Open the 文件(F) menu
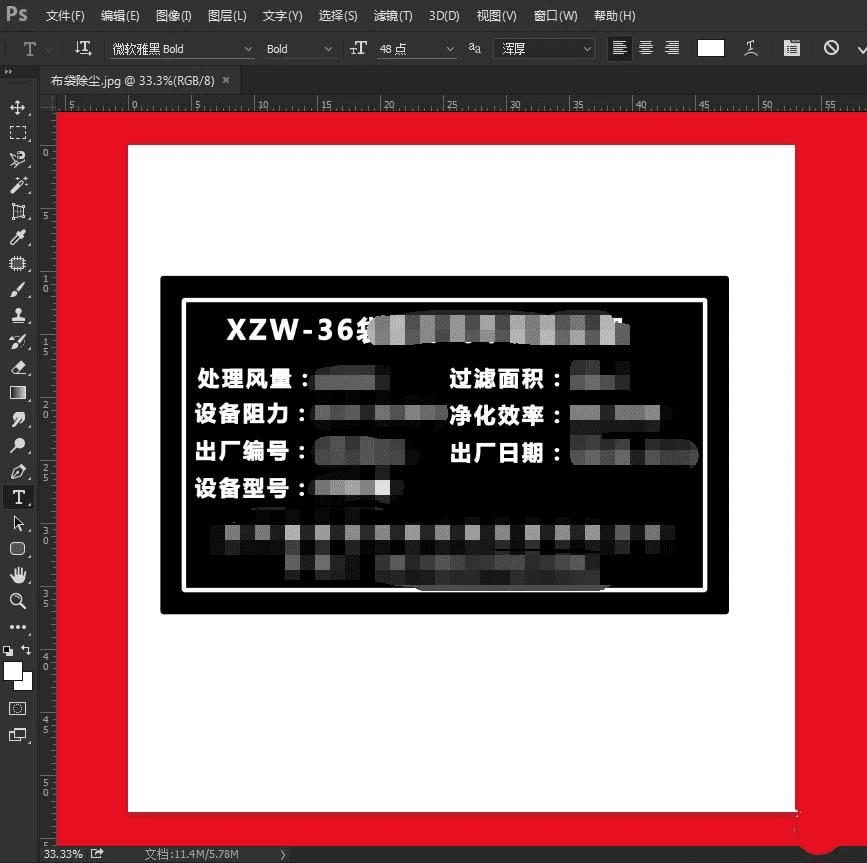Screen dimensions: 867x863 tap(65, 15)
